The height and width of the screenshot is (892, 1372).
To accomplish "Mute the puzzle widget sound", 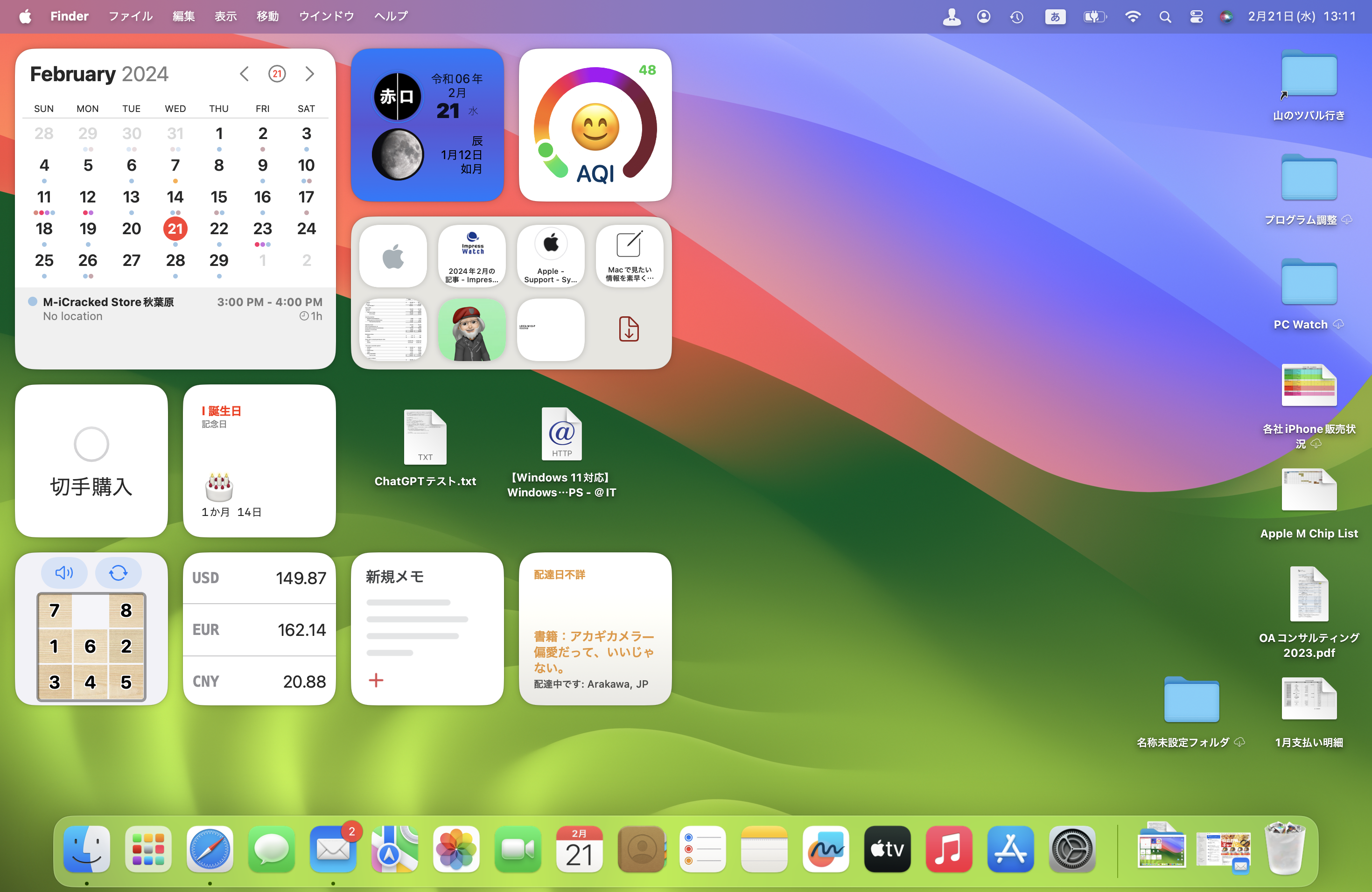I will [64, 573].
